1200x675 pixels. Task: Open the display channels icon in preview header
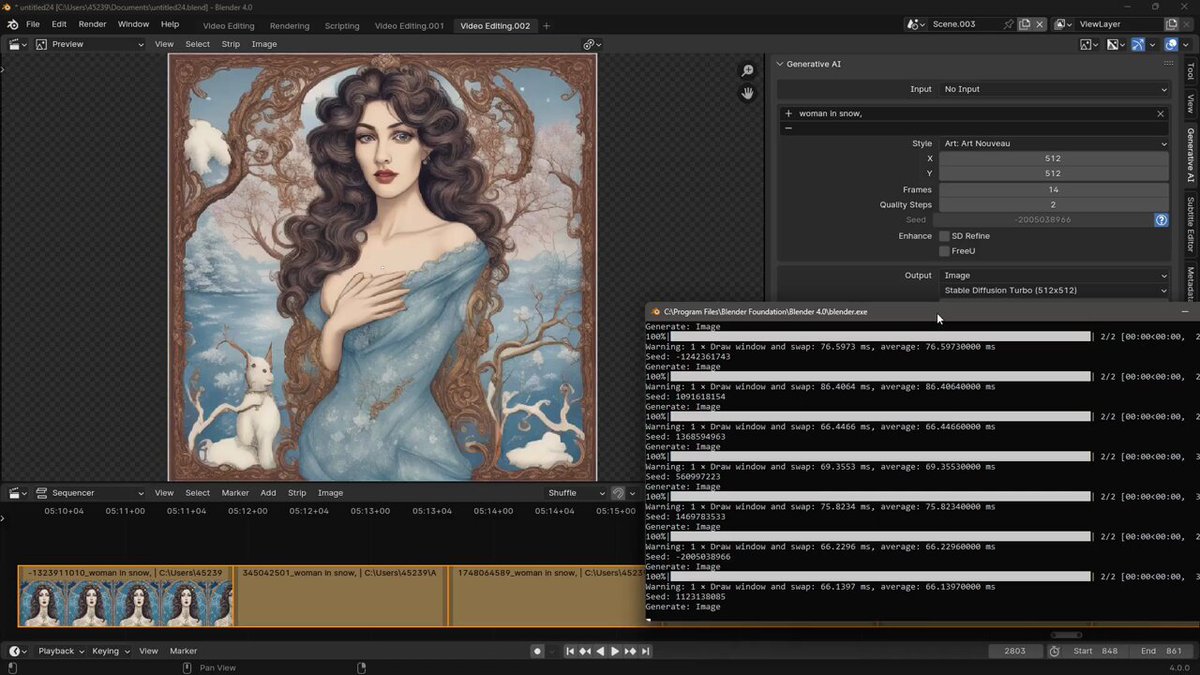pyautogui.click(x=1089, y=44)
